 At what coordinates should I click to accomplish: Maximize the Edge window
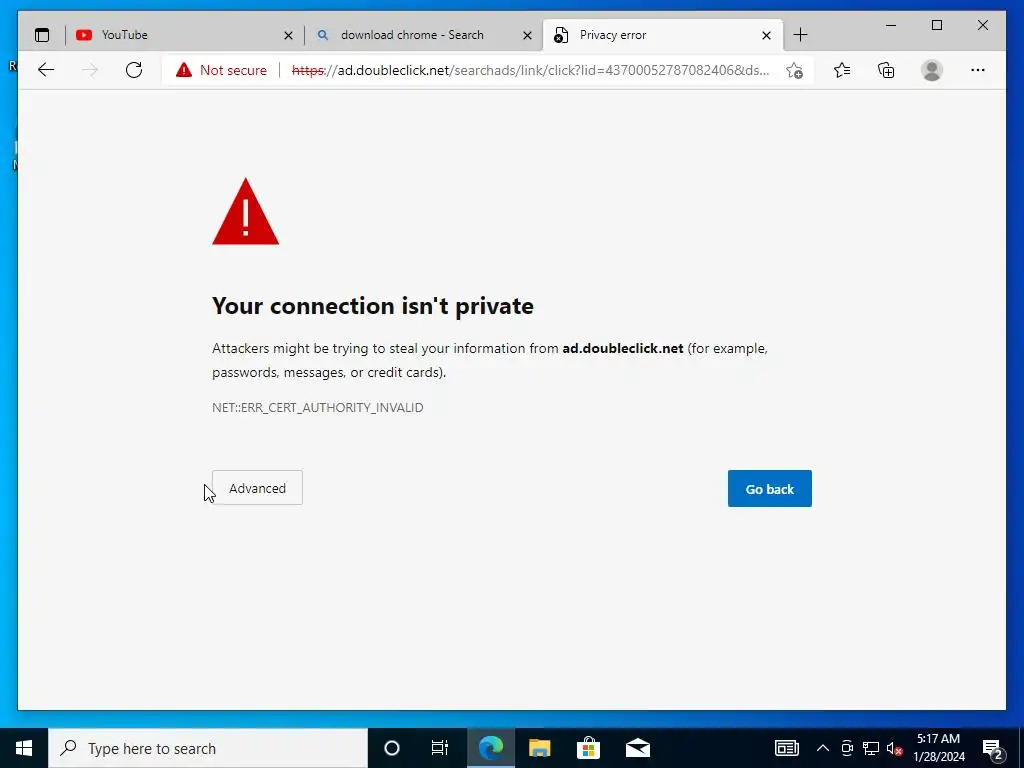[x=936, y=25]
